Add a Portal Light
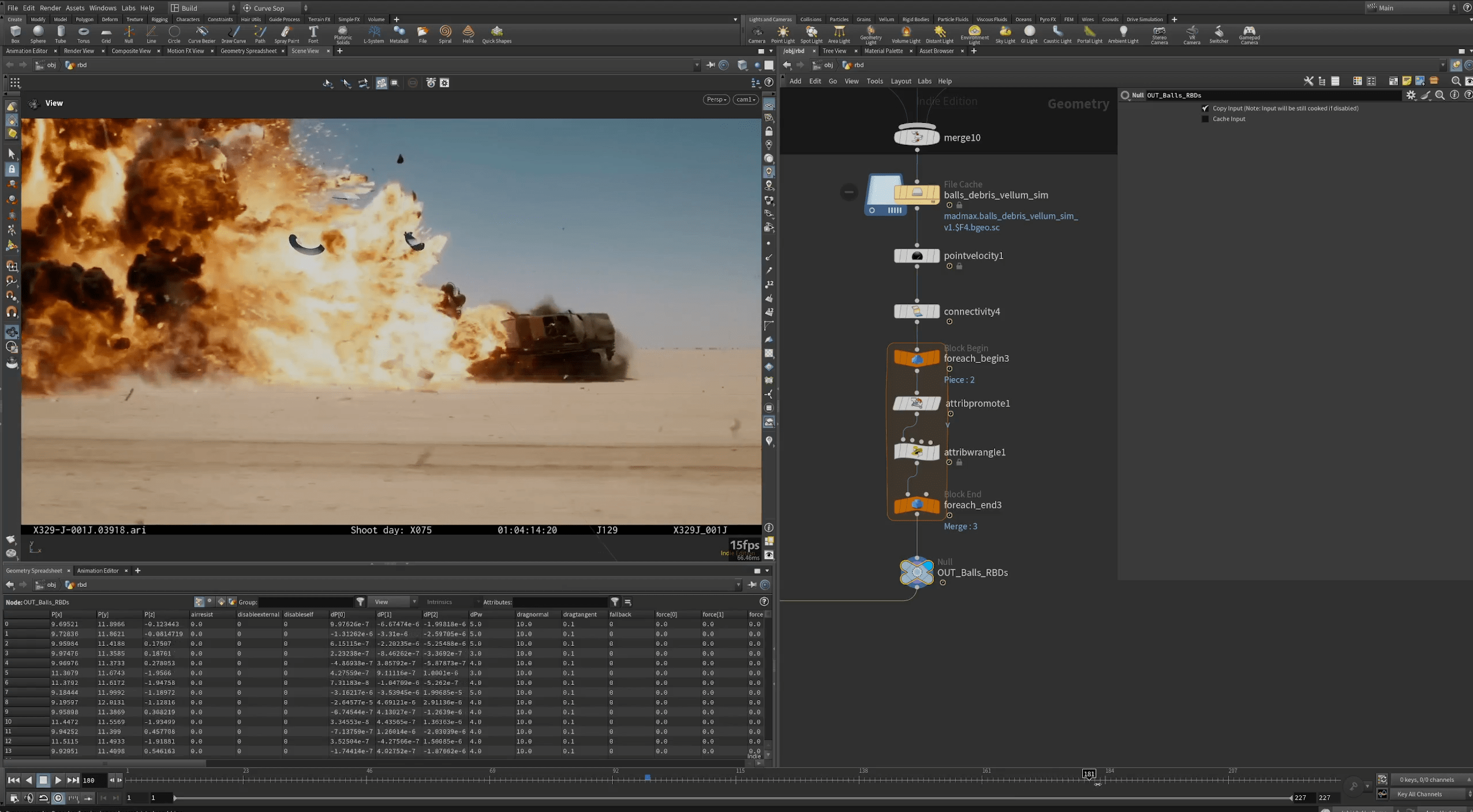 point(1089,34)
